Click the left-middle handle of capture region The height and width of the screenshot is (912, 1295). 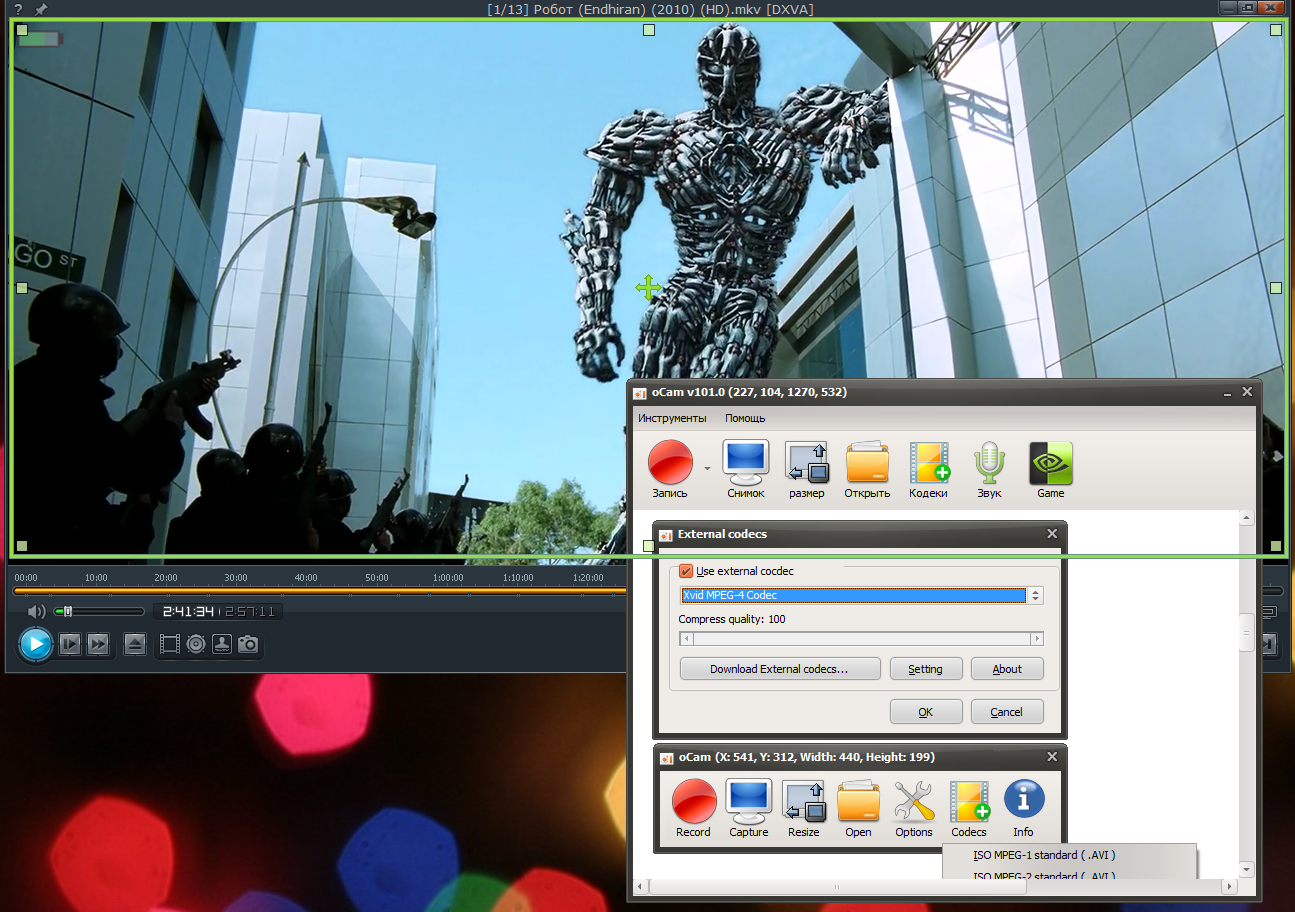pyautogui.click(x=22, y=288)
